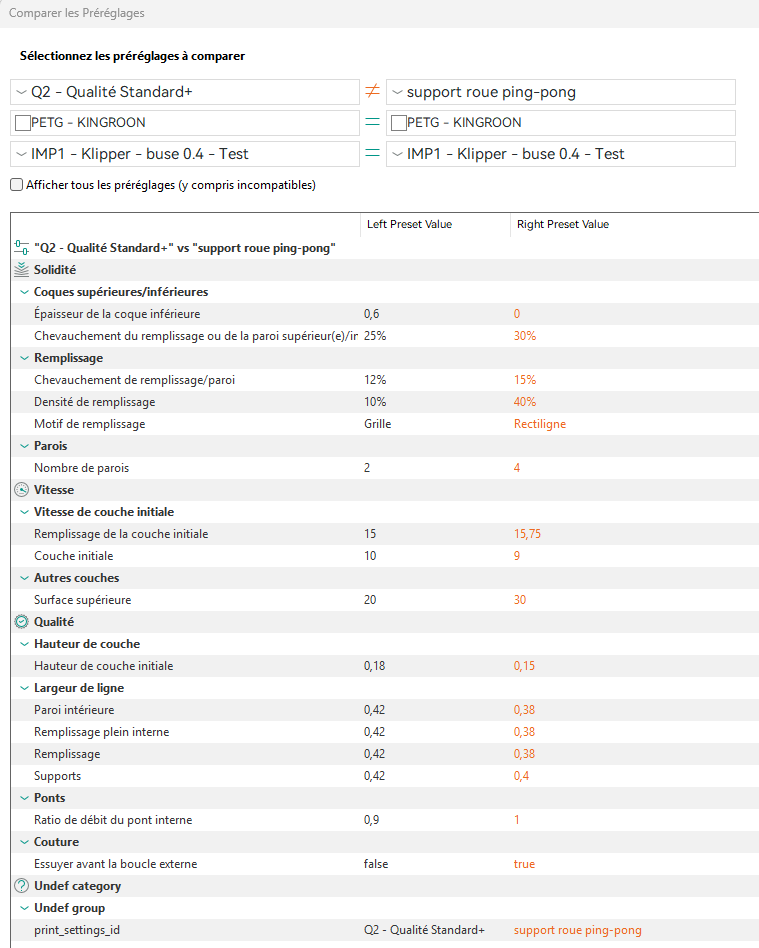Click the process preset comparison header icon
This screenshot has height=948, width=759.
[x=21, y=247]
